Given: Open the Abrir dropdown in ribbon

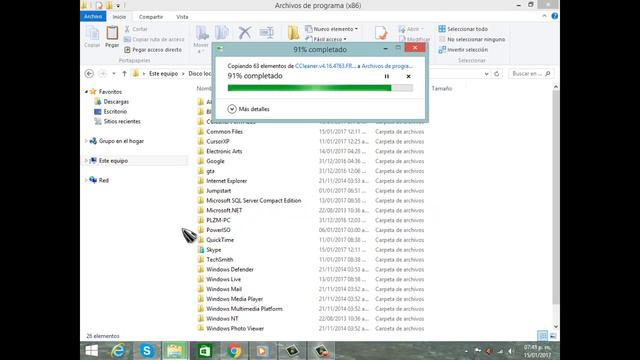Looking at the screenshot, I should 411,29.
